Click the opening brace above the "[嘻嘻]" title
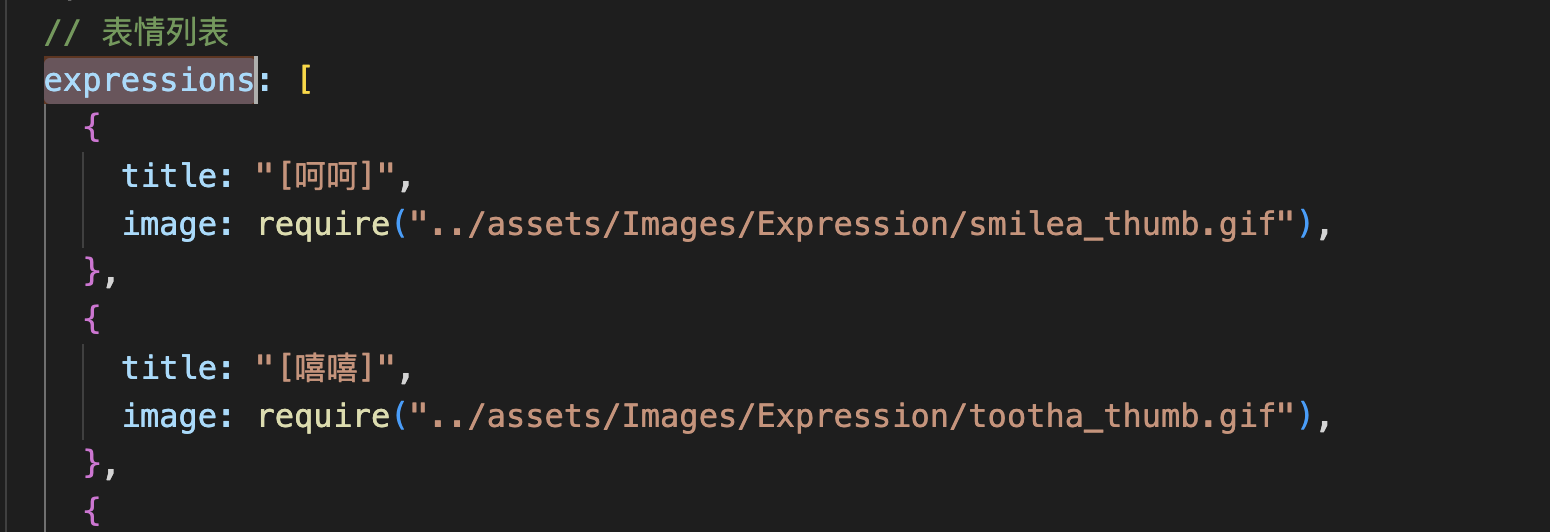Screen dimensions: 1550x532 92,320
